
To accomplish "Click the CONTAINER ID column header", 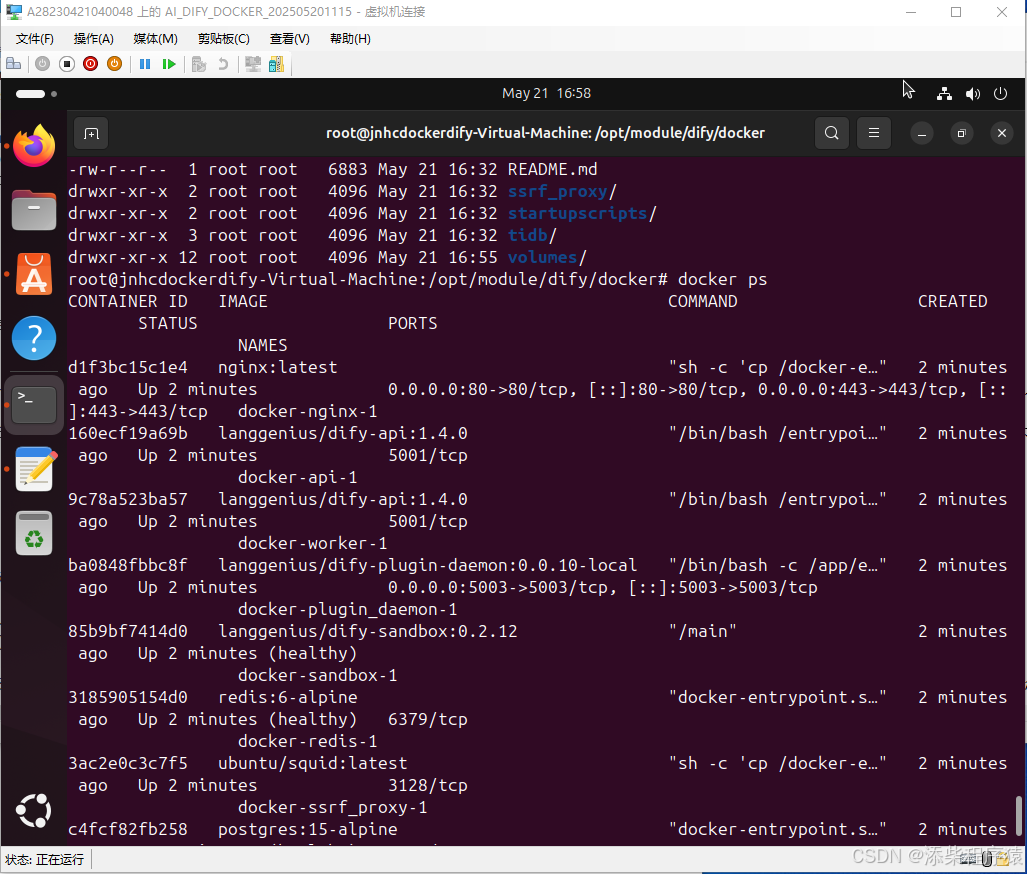I will 128,301.
